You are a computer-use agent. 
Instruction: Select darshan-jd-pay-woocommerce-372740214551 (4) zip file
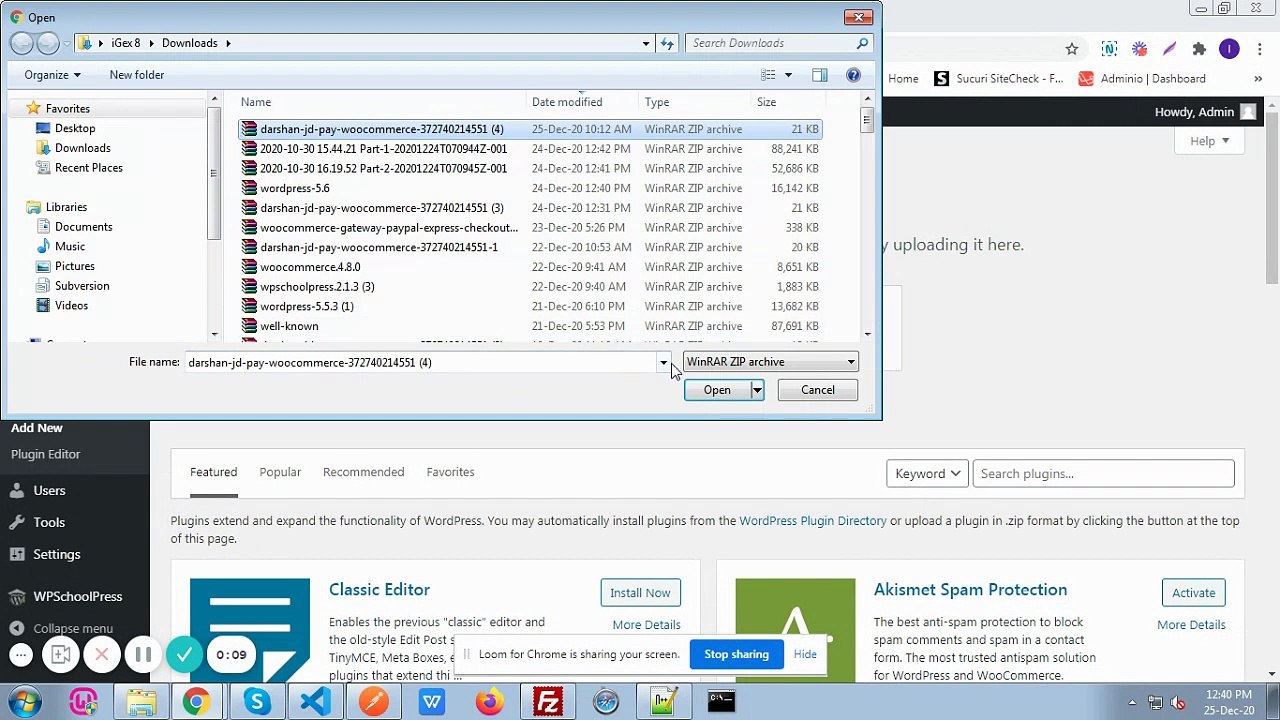(530, 129)
